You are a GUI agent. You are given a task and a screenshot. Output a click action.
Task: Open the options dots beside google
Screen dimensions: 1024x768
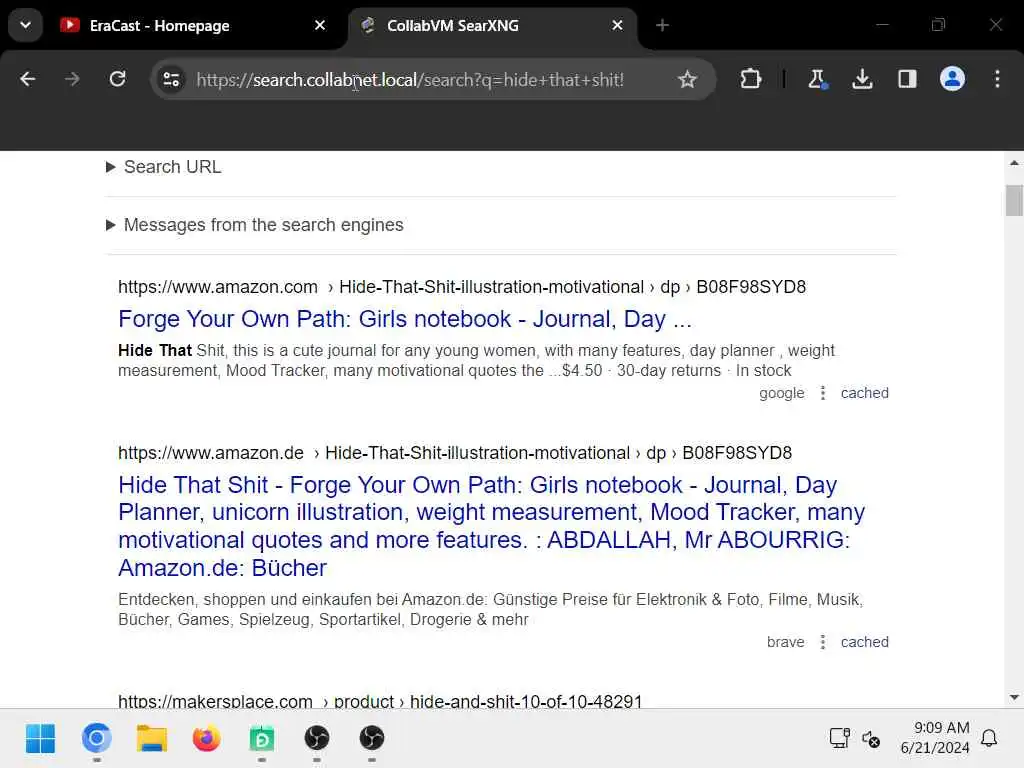point(823,393)
